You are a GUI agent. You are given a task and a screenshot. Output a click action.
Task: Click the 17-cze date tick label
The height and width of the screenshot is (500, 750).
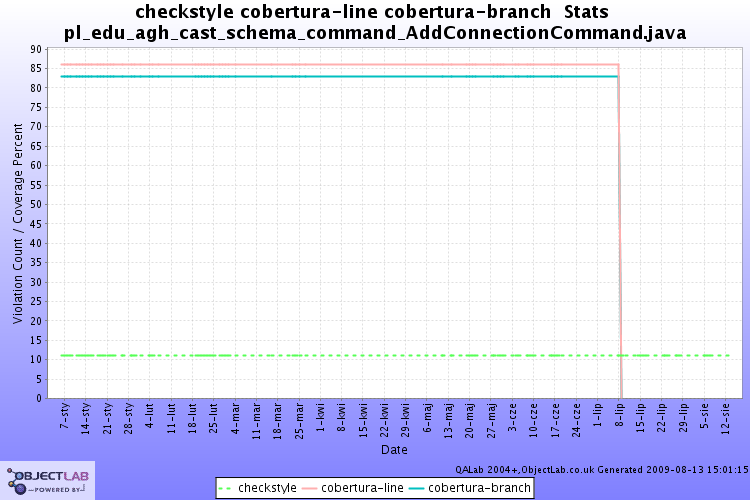[x=555, y=420]
